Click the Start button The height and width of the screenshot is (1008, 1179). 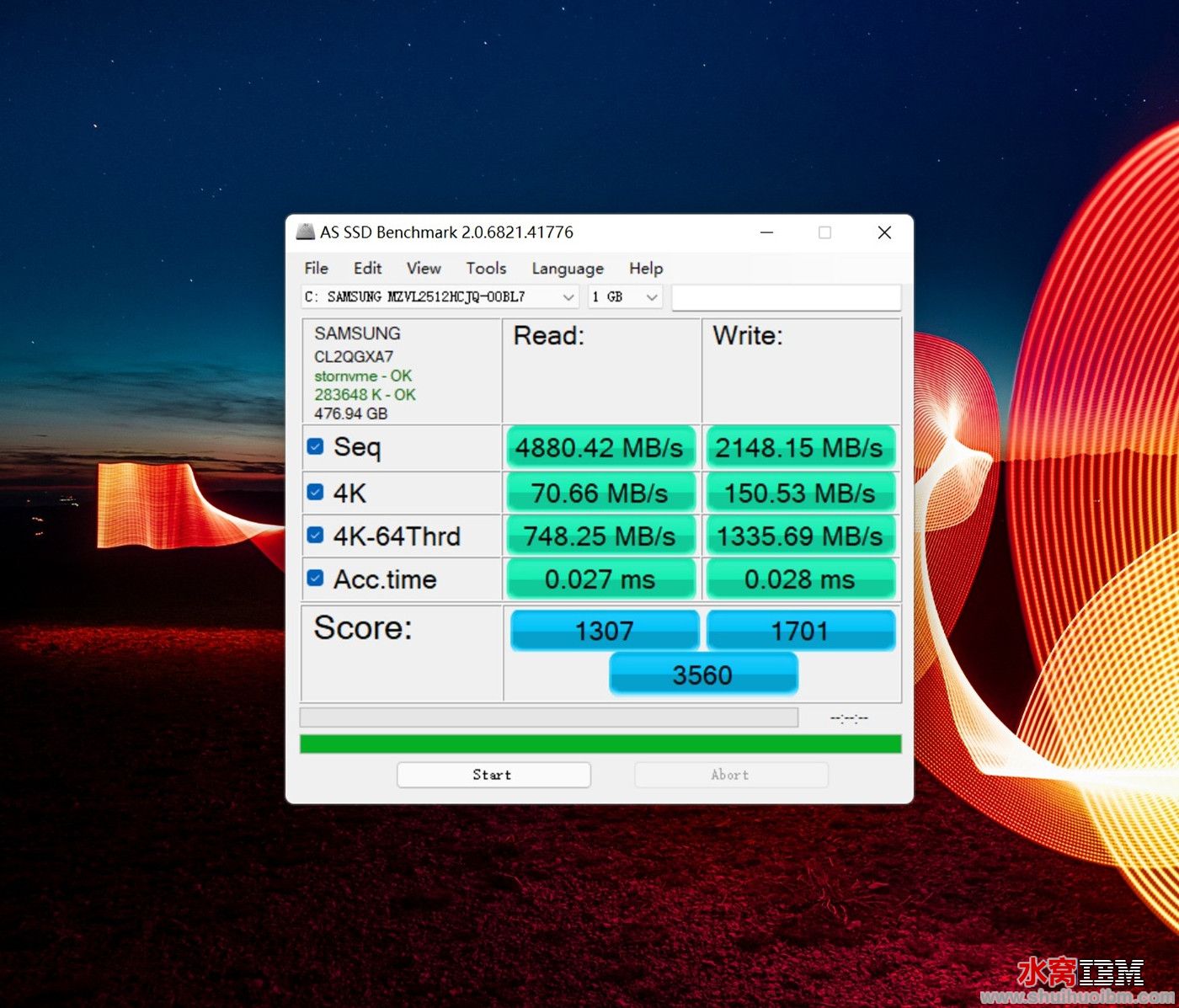click(493, 775)
